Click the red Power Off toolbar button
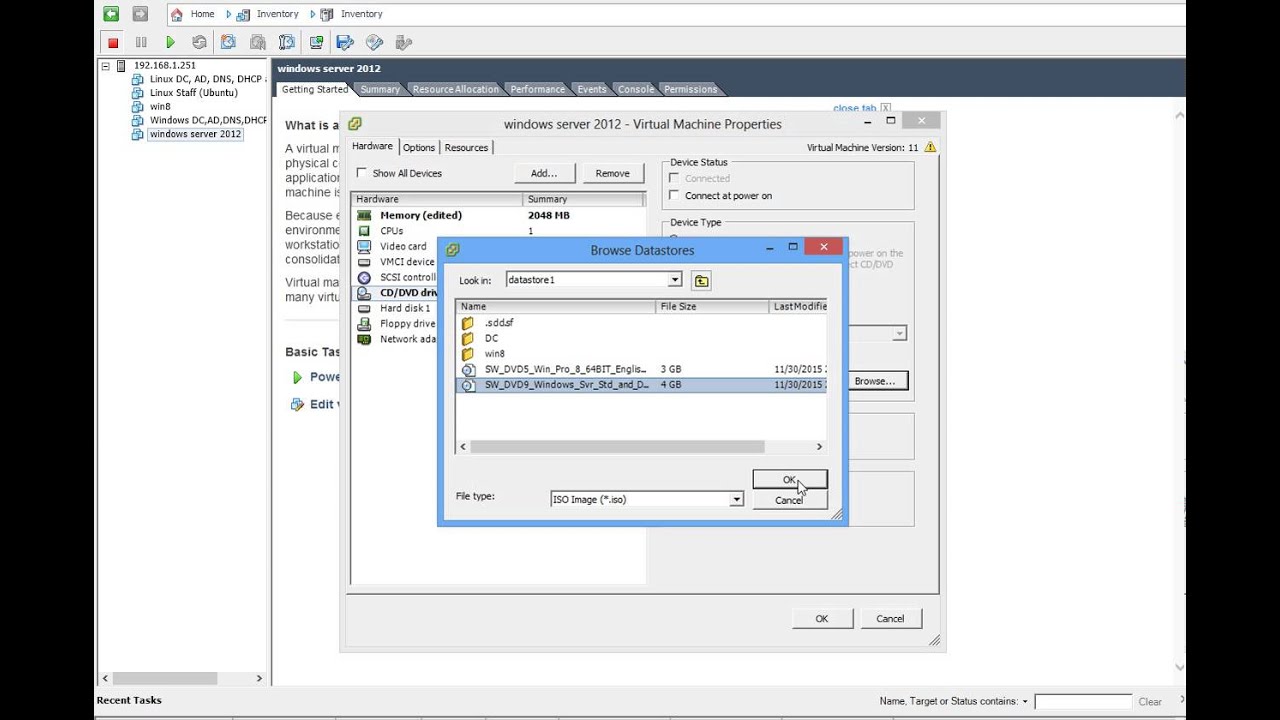This screenshot has width=1280, height=720. point(113,42)
